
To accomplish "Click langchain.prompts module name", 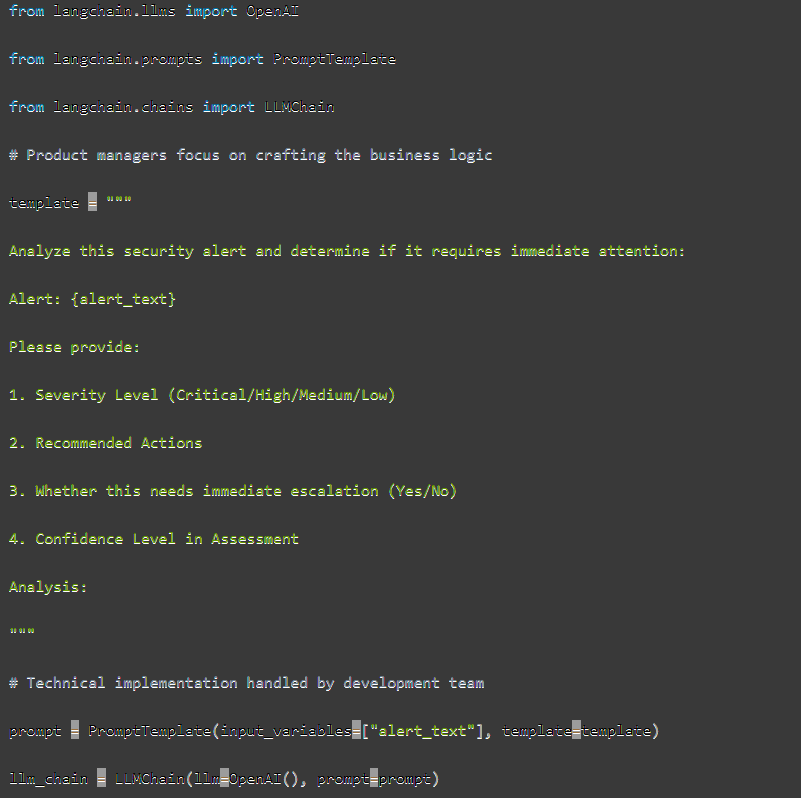I will click(x=128, y=59).
